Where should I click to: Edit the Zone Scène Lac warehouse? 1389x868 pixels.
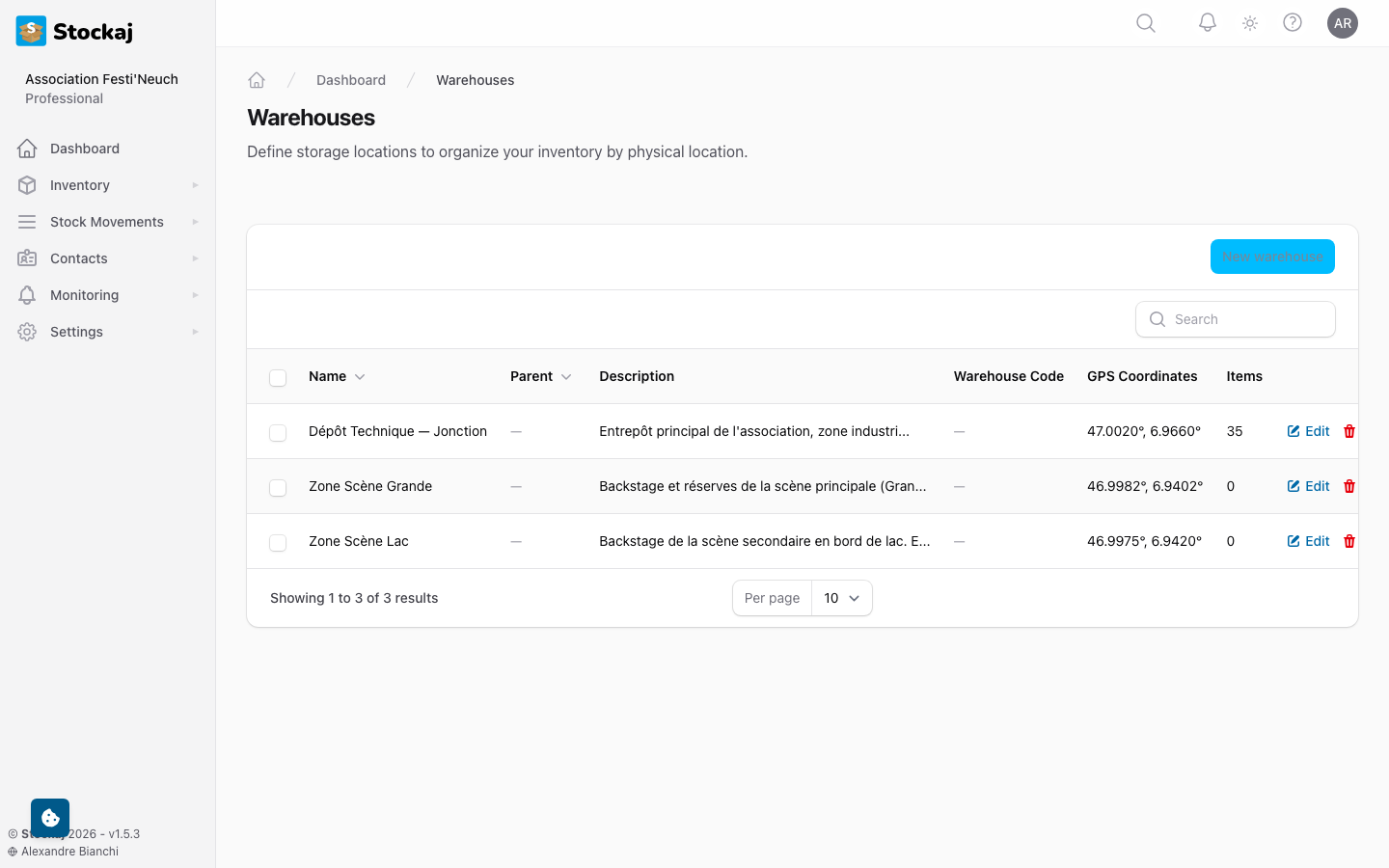pos(1309,541)
